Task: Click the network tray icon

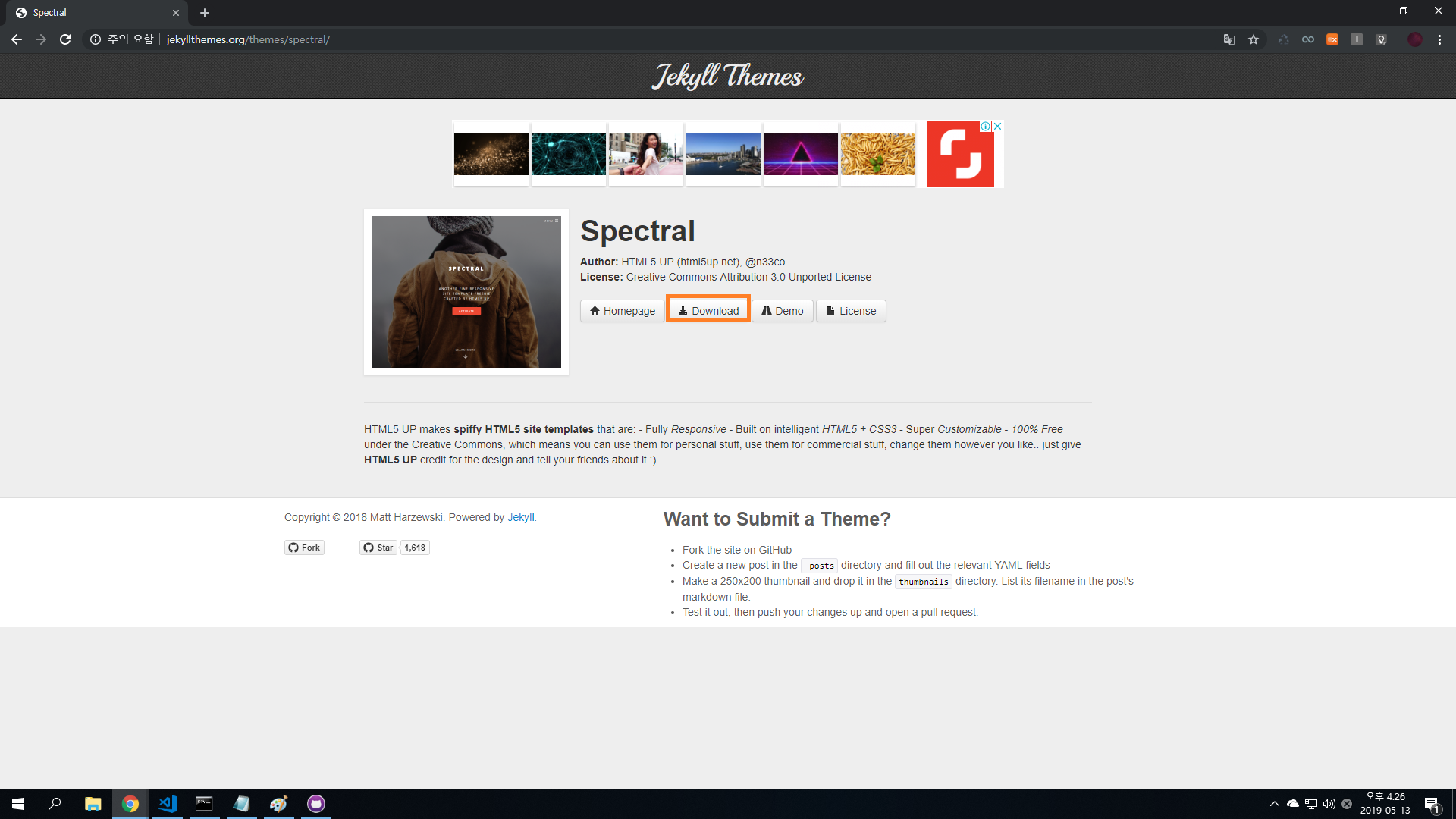Action: [1311, 804]
